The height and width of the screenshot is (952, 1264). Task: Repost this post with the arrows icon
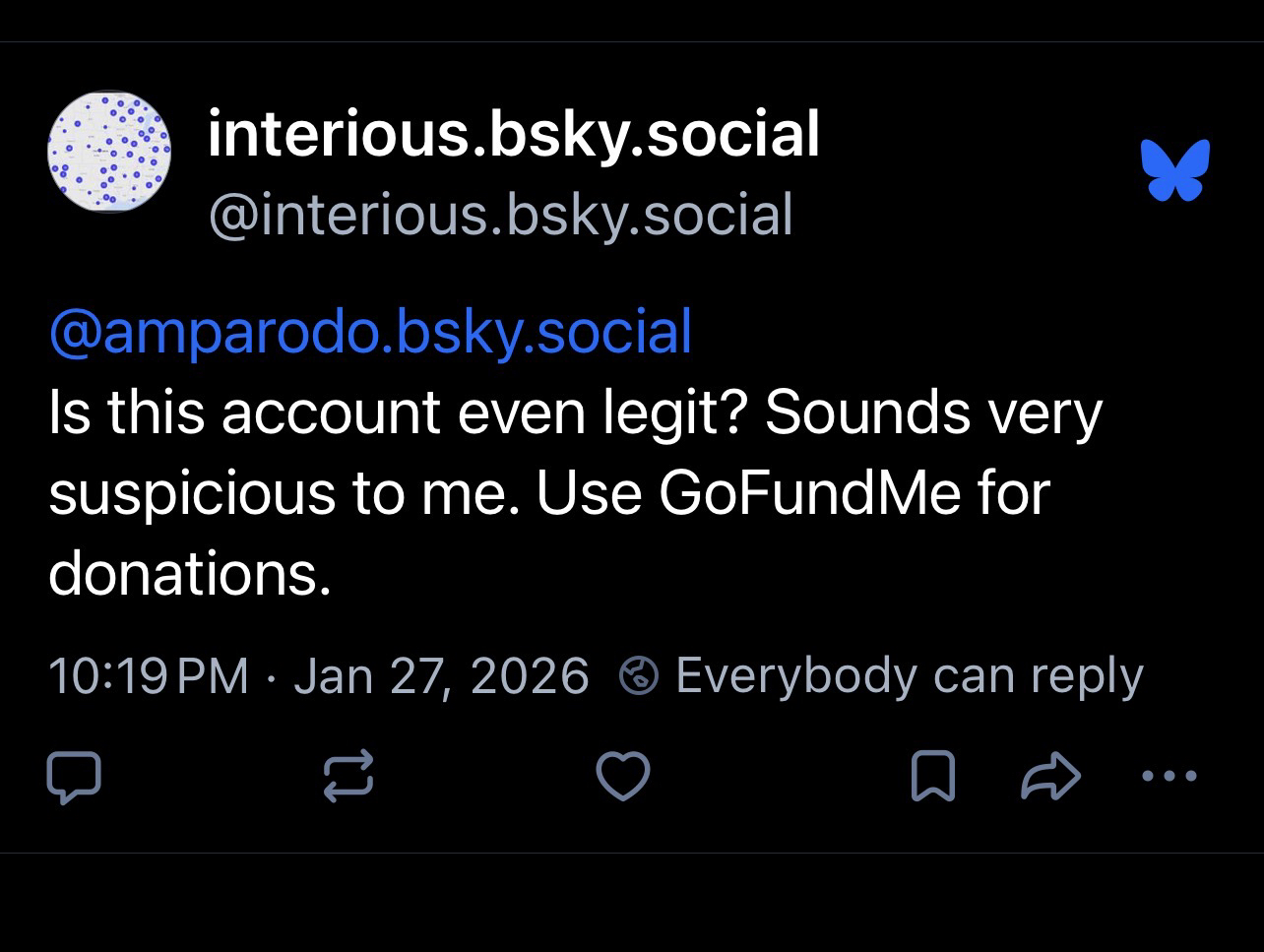[348, 775]
